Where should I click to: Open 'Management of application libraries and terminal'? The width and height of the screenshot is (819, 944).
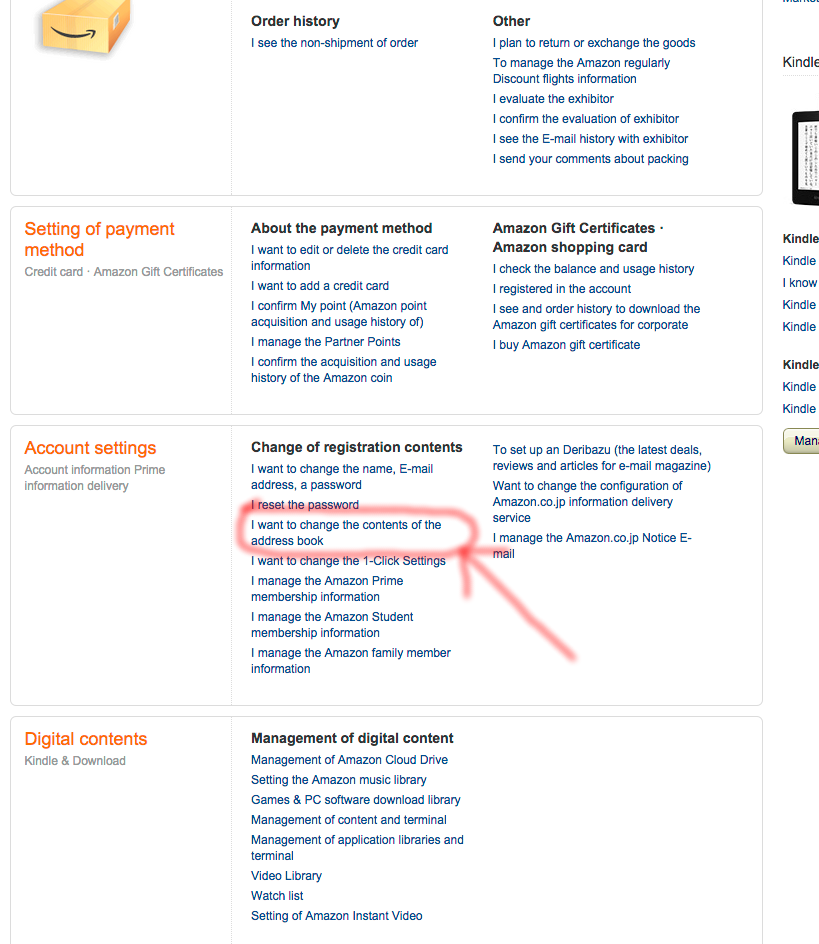[357, 848]
